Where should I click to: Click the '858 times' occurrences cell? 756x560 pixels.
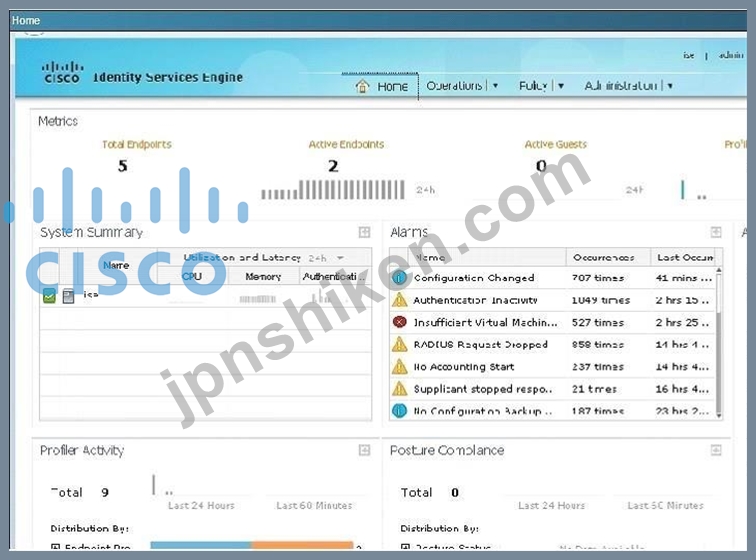pos(598,344)
